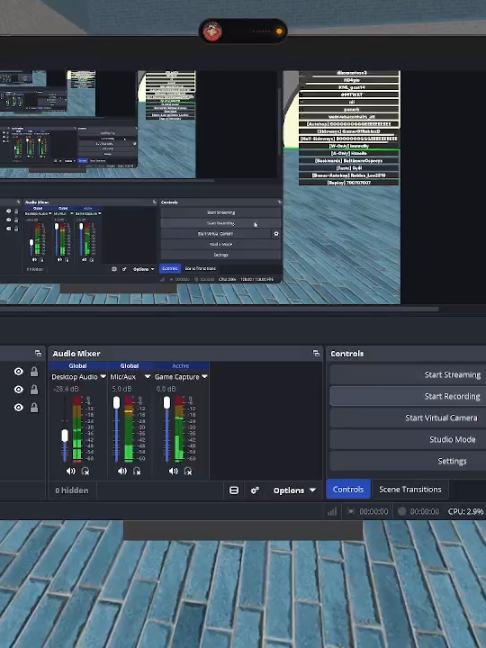Click the 'Global' label above Mic/Aux
Screen dimensions: 486x648
(129, 366)
